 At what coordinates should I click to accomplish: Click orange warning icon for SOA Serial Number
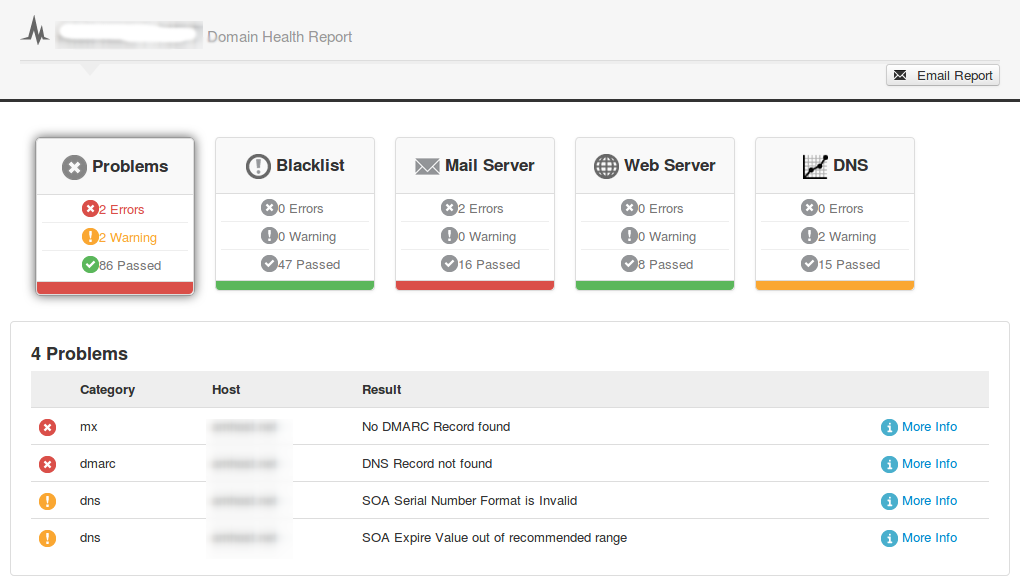(47, 501)
